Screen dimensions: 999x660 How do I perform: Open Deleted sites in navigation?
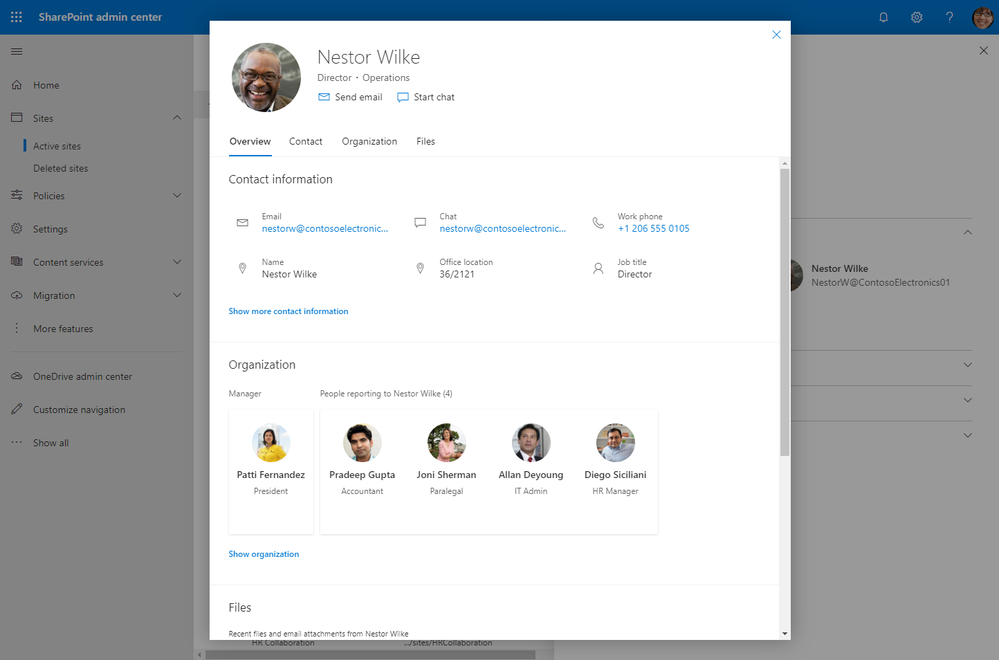coord(61,168)
